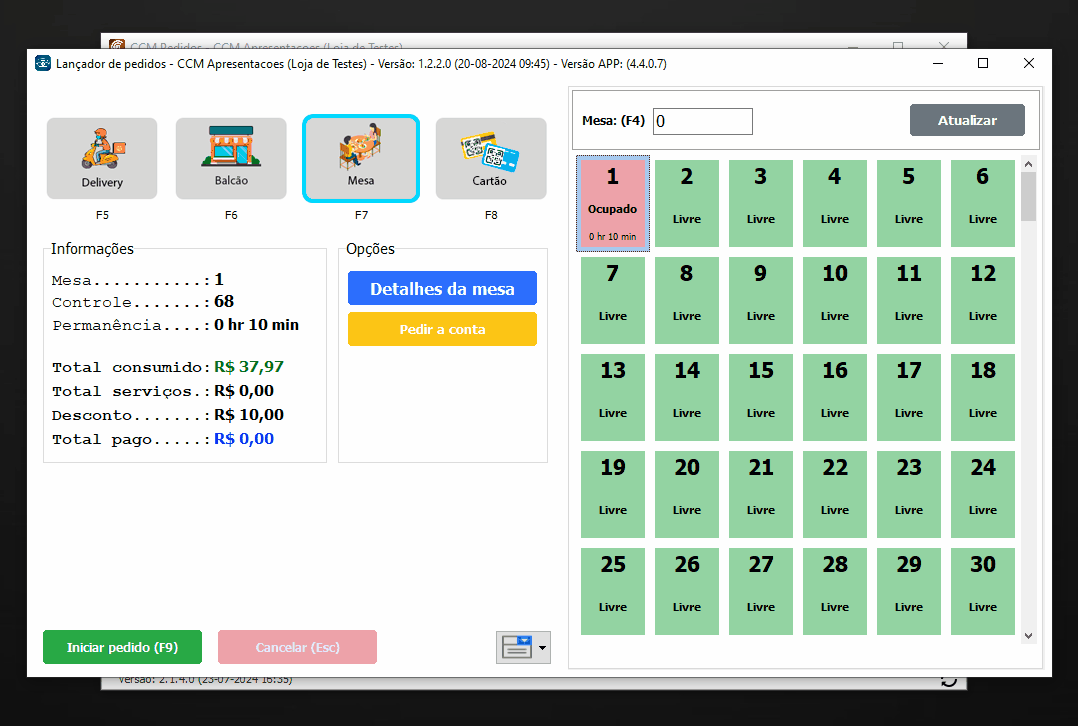Select free table 2
The image size is (1078, 726).
[x=687, y=203]
